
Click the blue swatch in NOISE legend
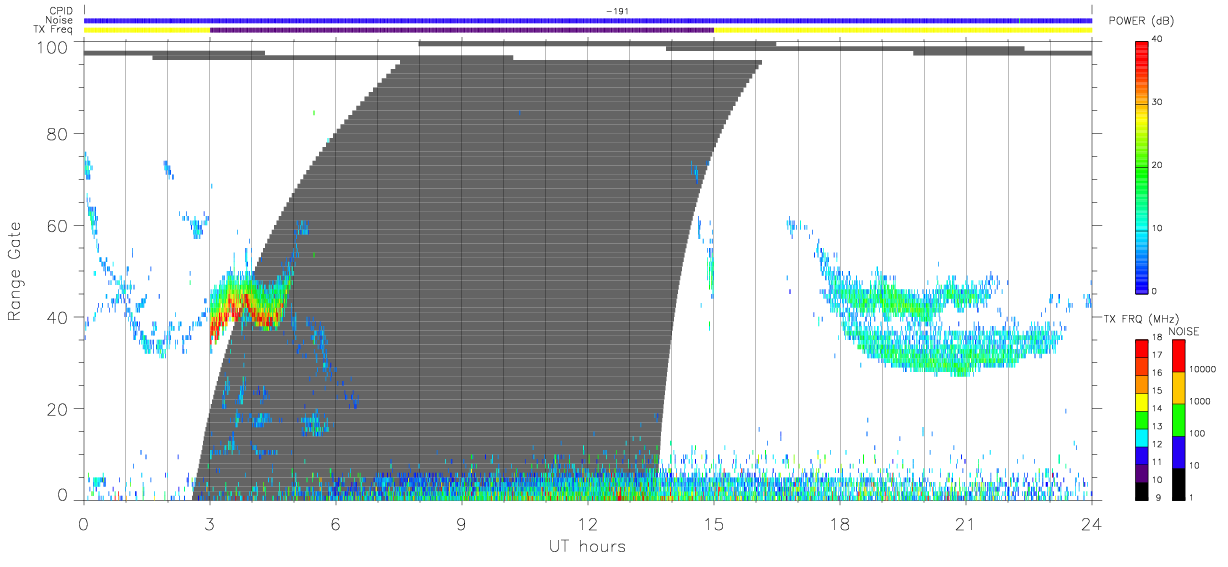pyautogui.click(x=1177, y=450)
